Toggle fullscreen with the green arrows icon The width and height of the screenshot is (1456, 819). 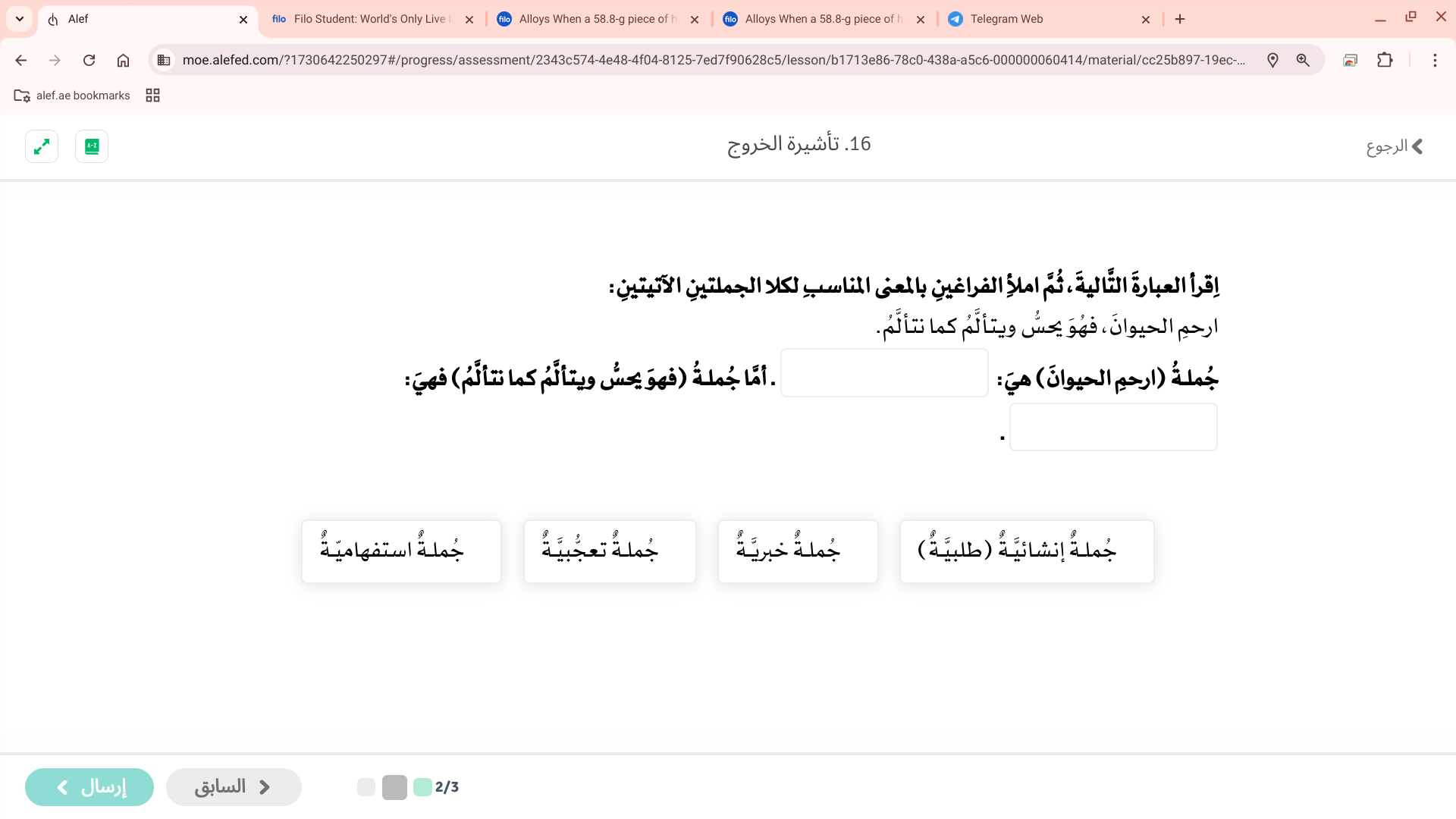pos(42,146)
